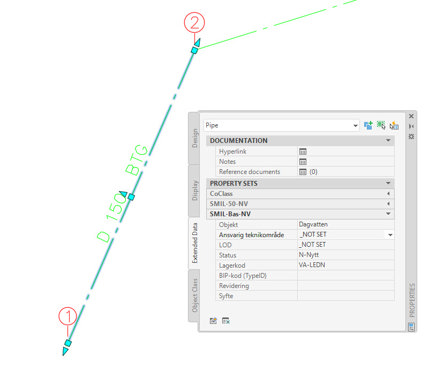Collapse the DOCUMENTATION section
The height and width of the screenshot is (379, 428).
[x=388, y=141]
